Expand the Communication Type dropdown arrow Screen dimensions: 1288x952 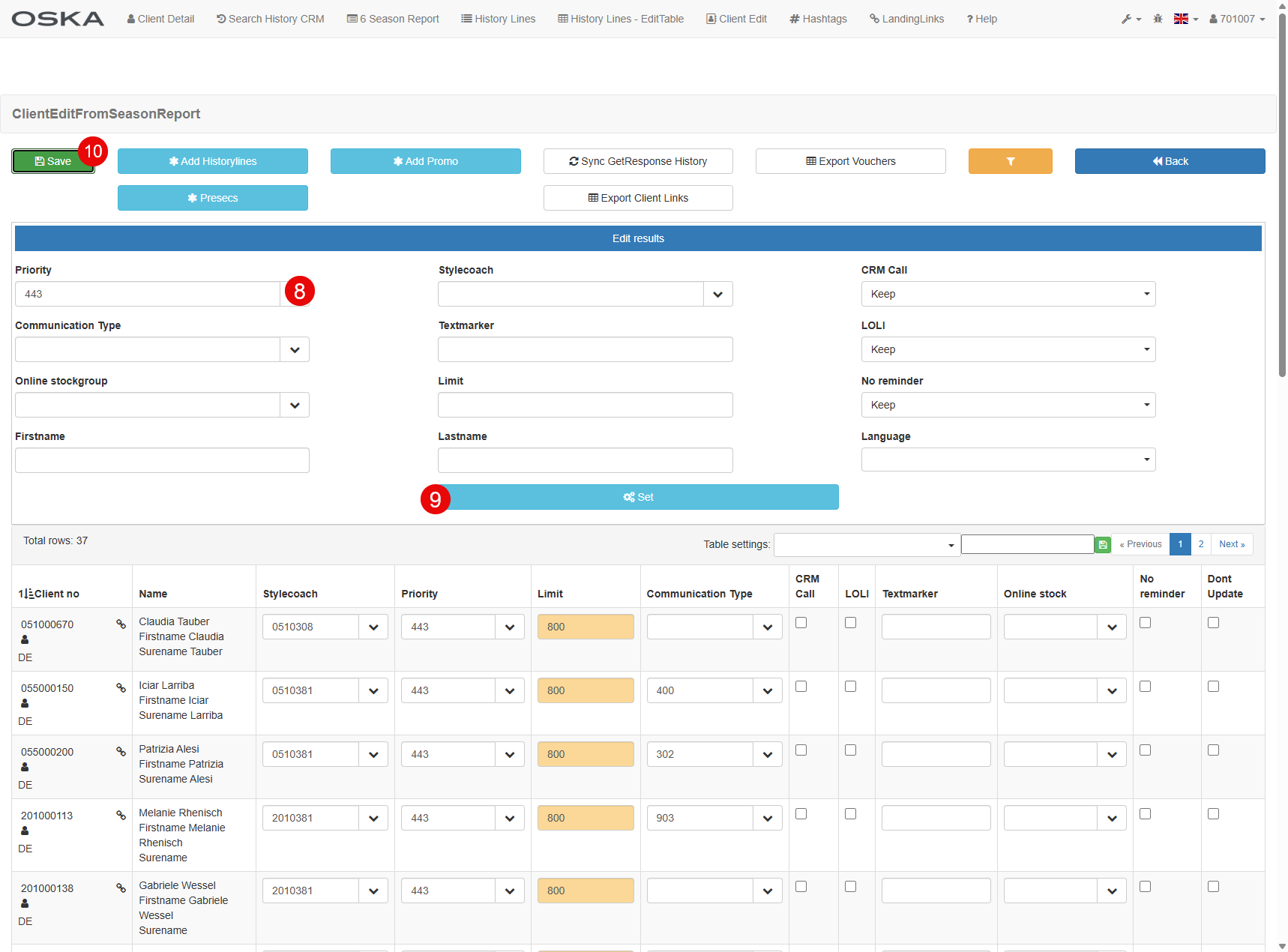click(x=295, y=350)
